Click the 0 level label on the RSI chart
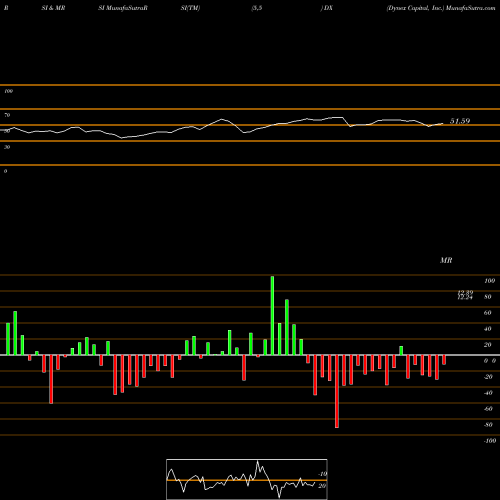500x500 pixels. coord(5,171)
